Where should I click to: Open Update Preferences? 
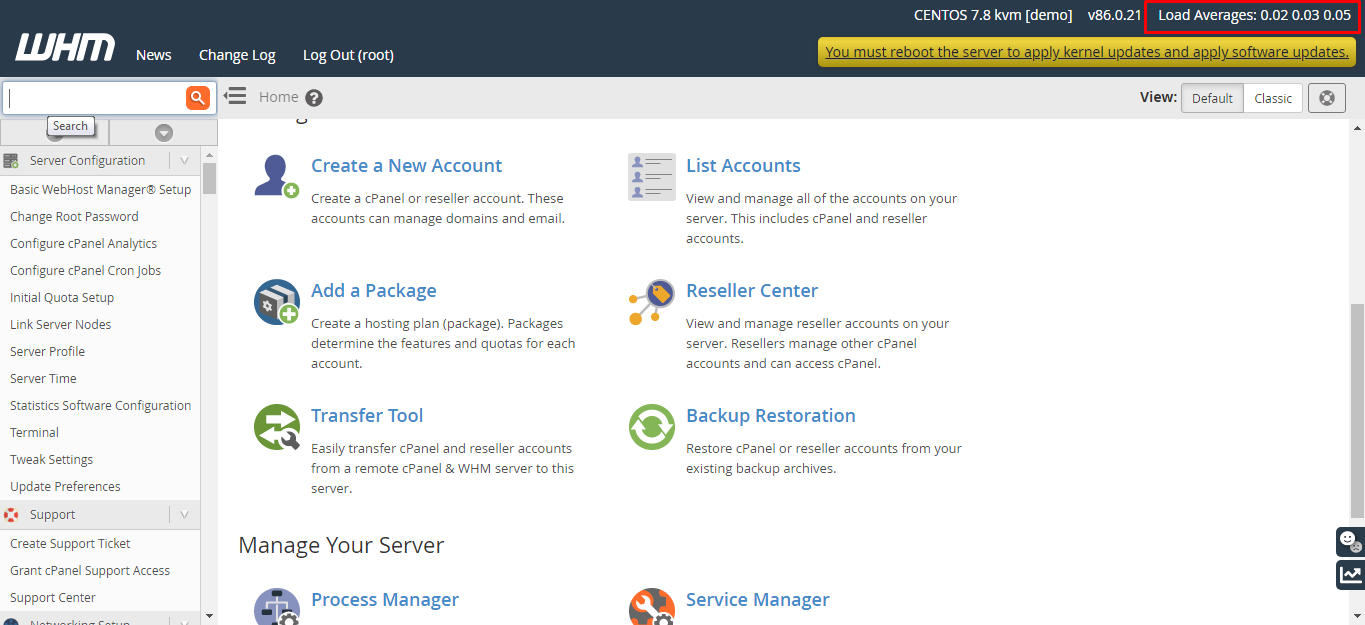pos(65,487)
